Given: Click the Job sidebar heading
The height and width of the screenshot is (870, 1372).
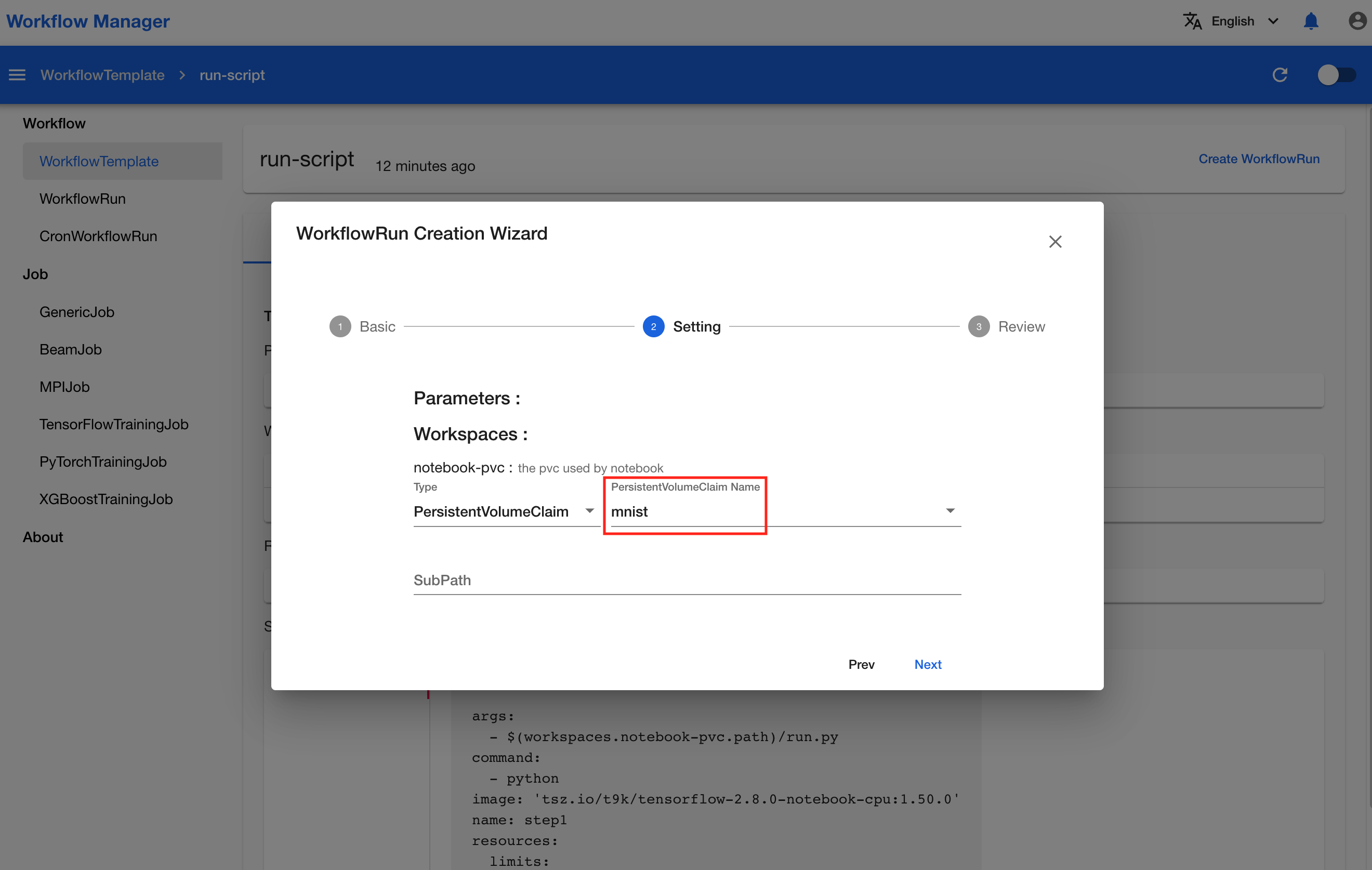Looking at the screenshot, I should point(35,274).
